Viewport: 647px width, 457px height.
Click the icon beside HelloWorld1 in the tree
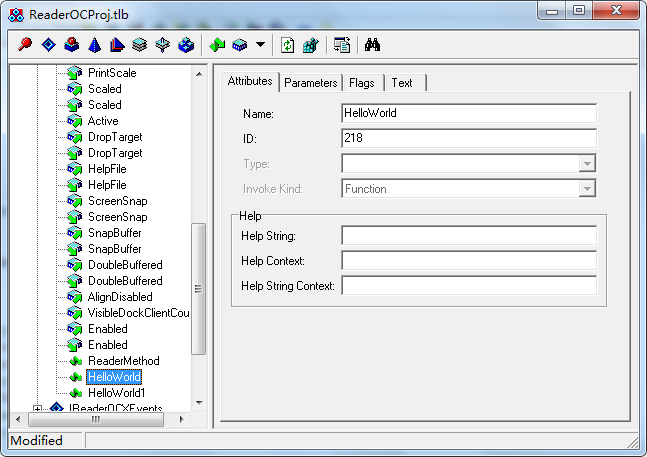point(76,393)
